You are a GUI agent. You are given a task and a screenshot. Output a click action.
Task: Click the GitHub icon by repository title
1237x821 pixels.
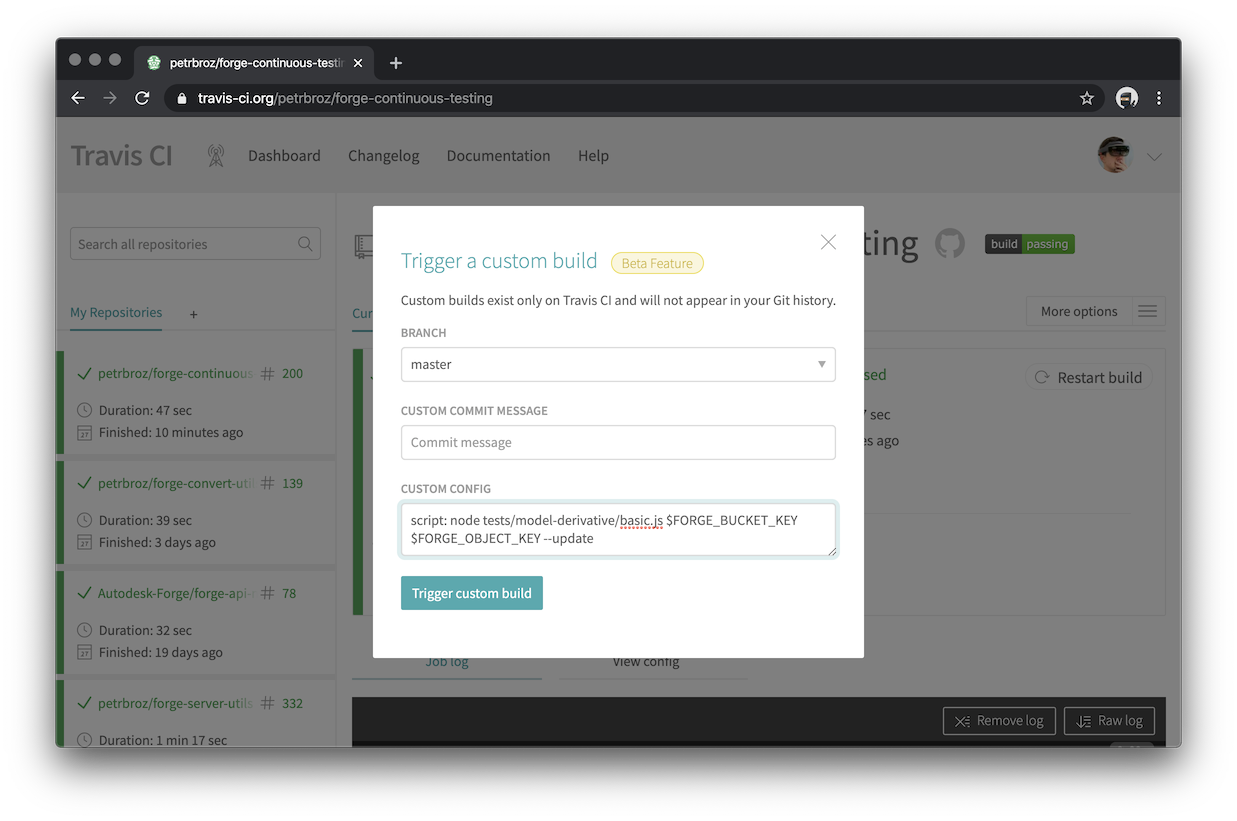(x=950, y=243)
